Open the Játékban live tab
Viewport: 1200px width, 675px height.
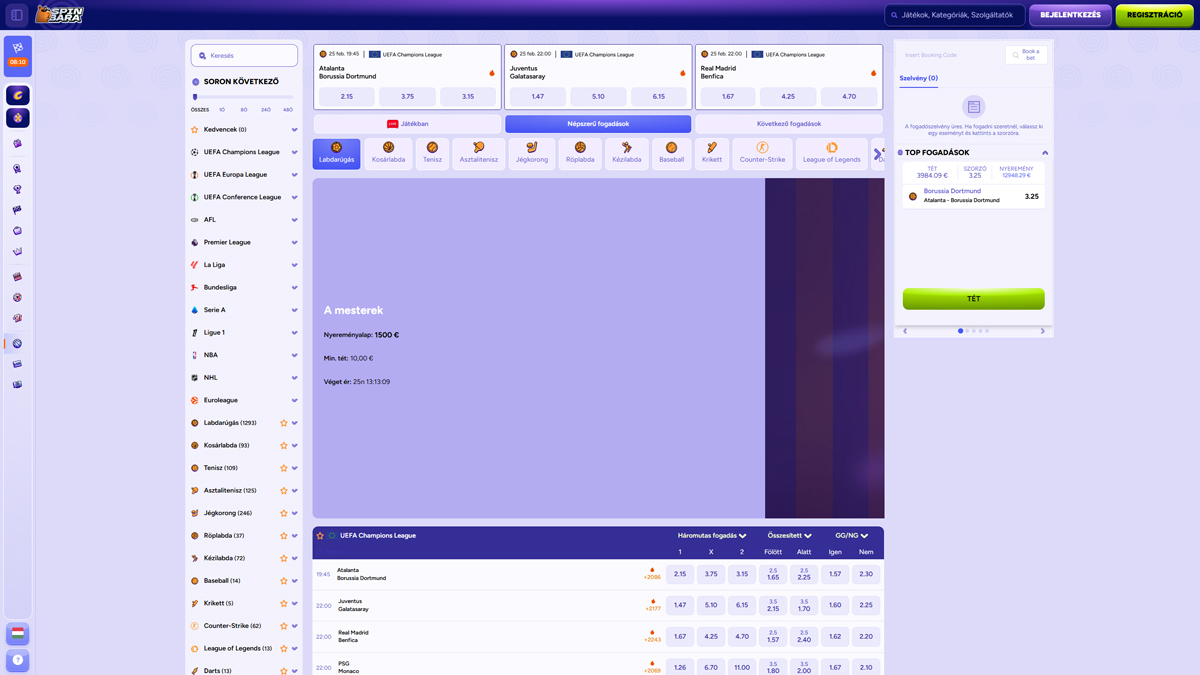(407, 124)
